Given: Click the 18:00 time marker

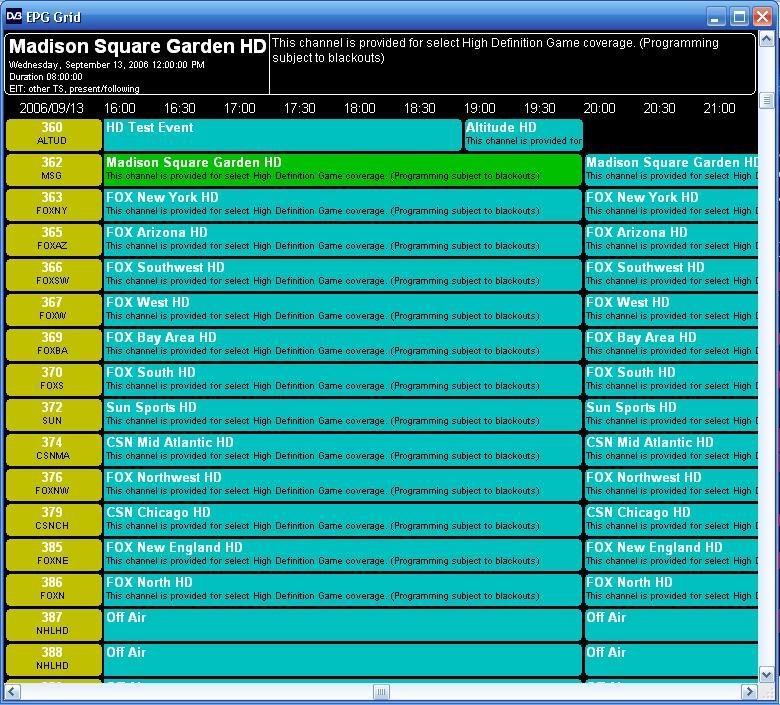Looking at the screenshot, I should (x=359, y=108).
